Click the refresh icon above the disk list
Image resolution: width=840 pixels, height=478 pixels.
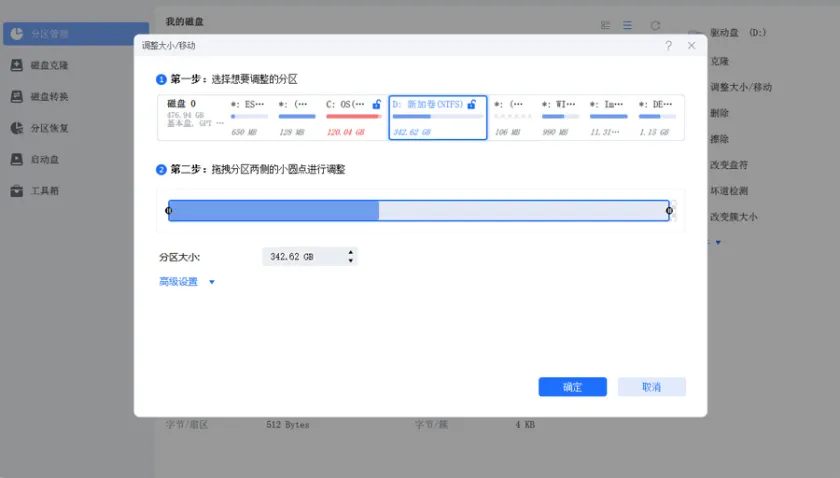[655, 25]
